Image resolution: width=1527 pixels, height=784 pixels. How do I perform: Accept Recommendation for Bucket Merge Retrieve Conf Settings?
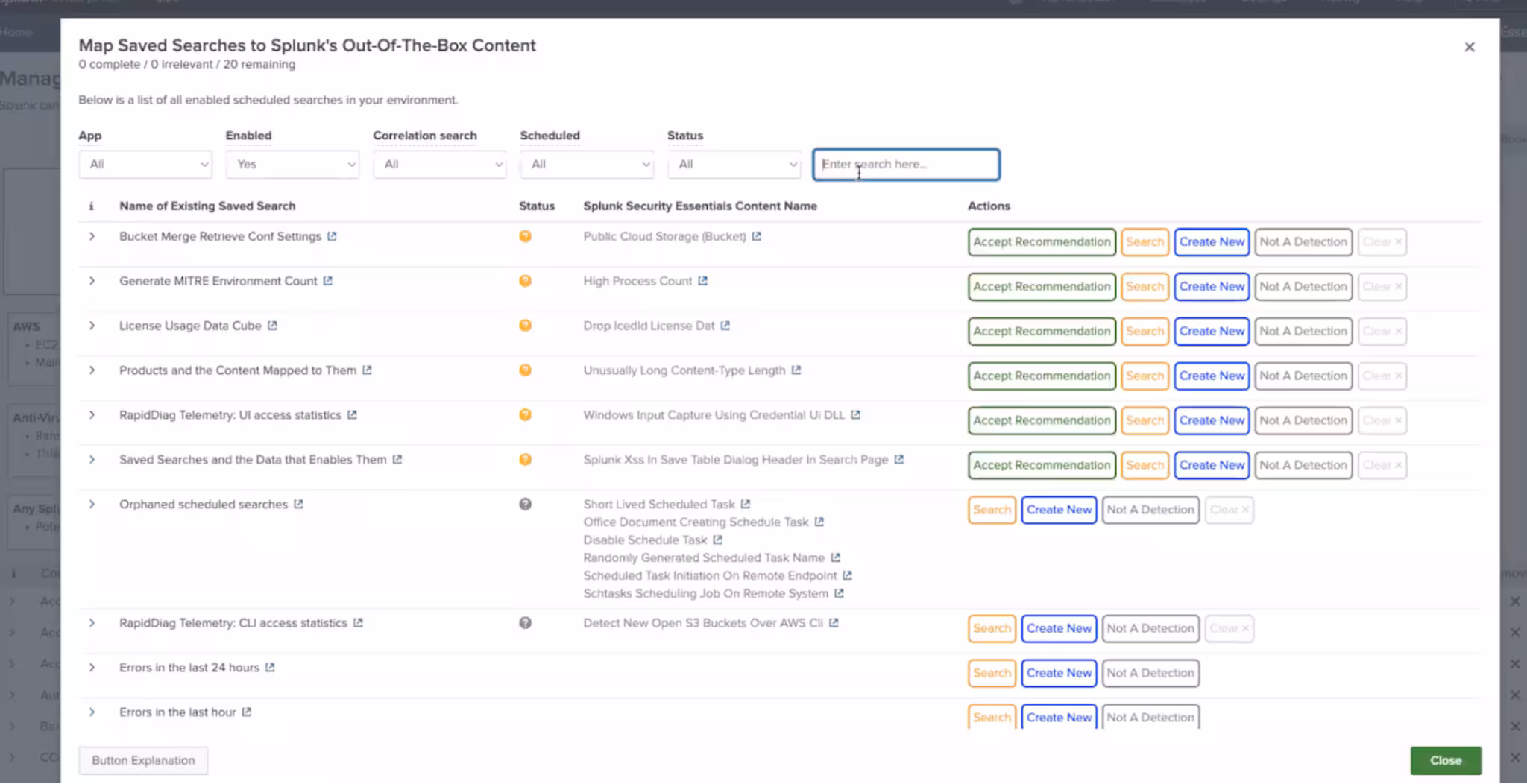point(1042,242)
